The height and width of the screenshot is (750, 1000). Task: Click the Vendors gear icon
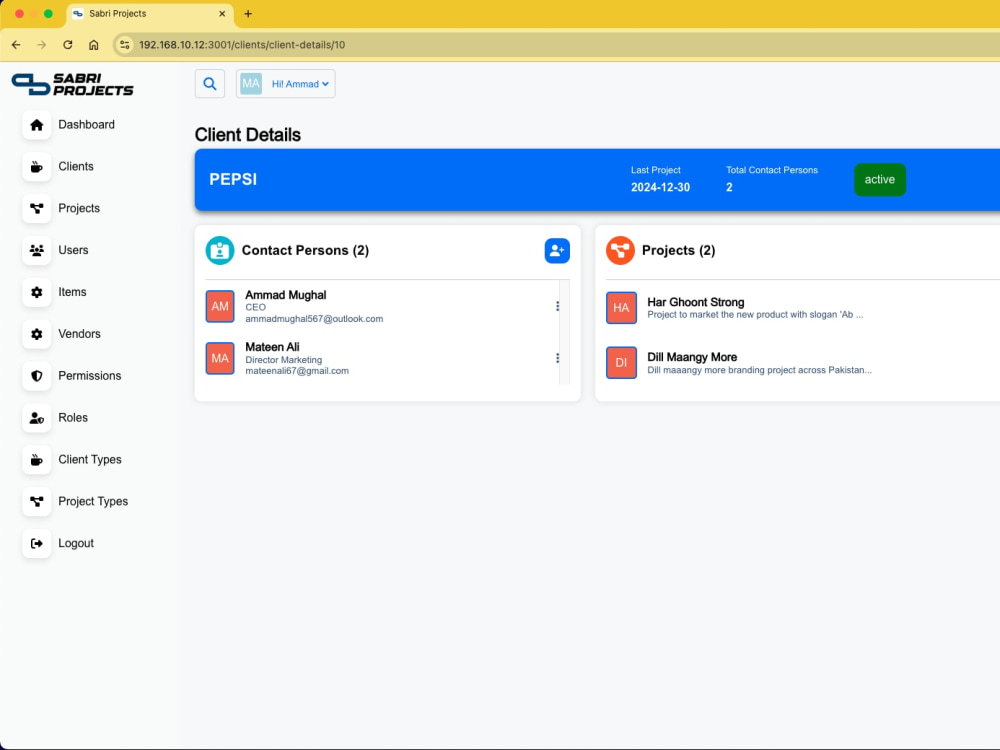tap(36, 334)
